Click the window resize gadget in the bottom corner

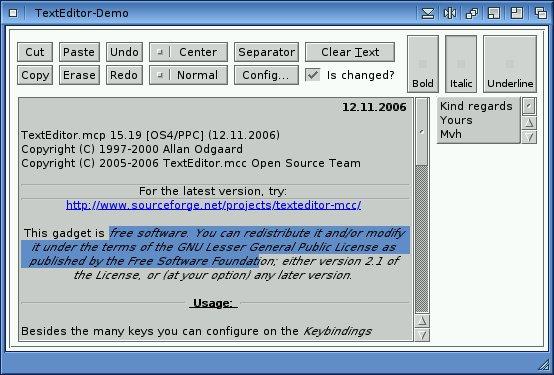tap(543, 364)
